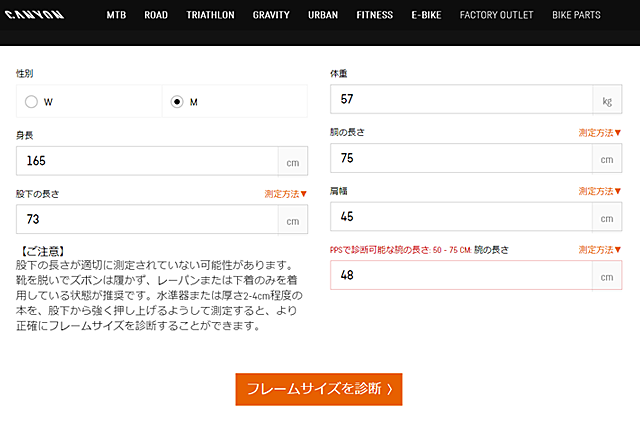This screenshot has width=640, height=439.
Task: Open the MTB menu
Action: point(117,16)
